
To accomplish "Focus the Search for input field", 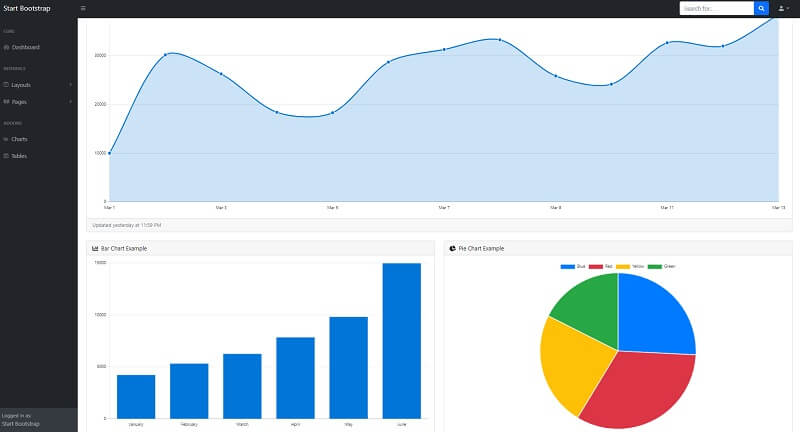I will coord(716,8).
